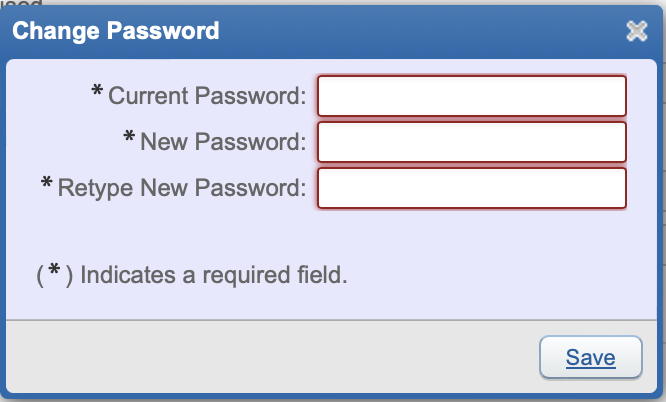This screenshot has height=402, width=666.
Task: Click the asterisk beside Current Password
Action: [97, 94]
